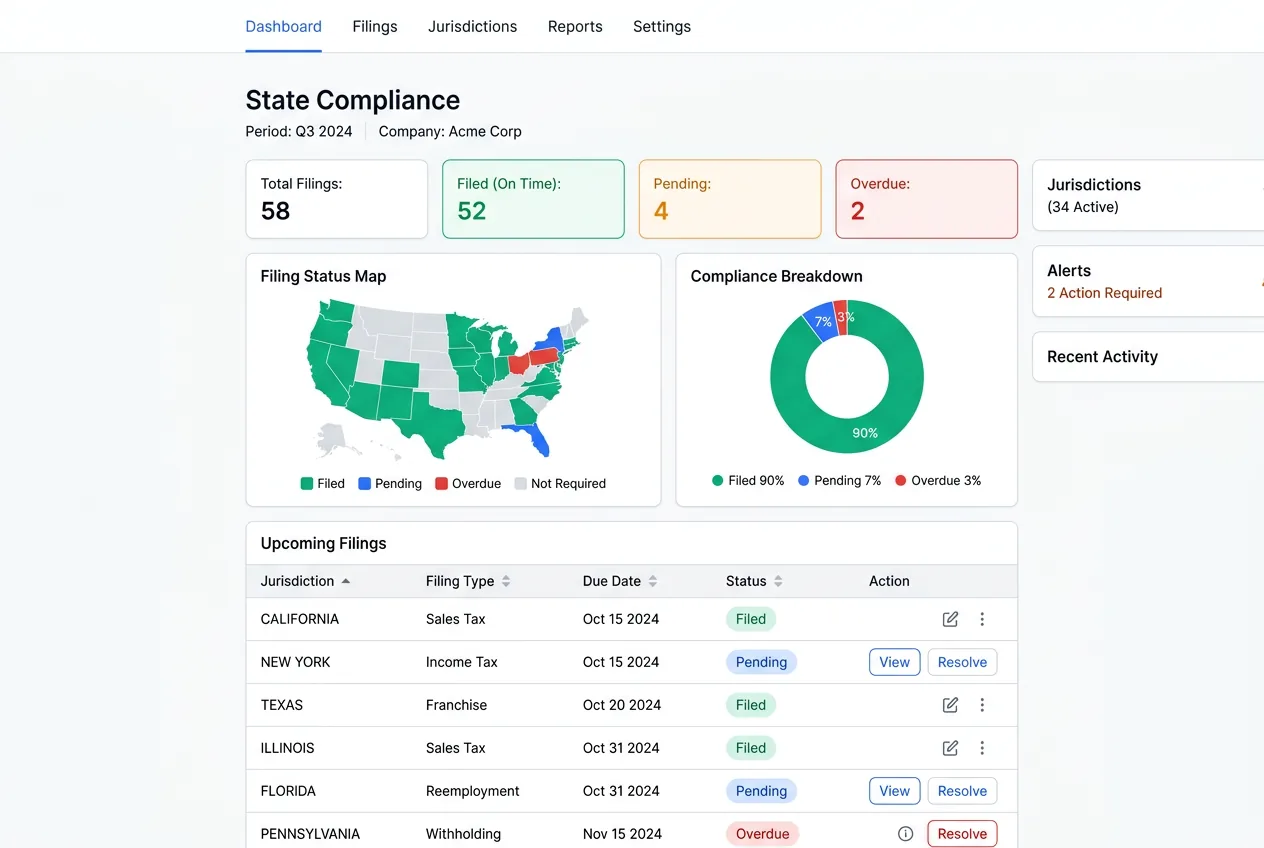This screenshot has height=848, width=1264.
Task: Open the 2 Action Required alerts link
Action: (x=1104, y=293)
